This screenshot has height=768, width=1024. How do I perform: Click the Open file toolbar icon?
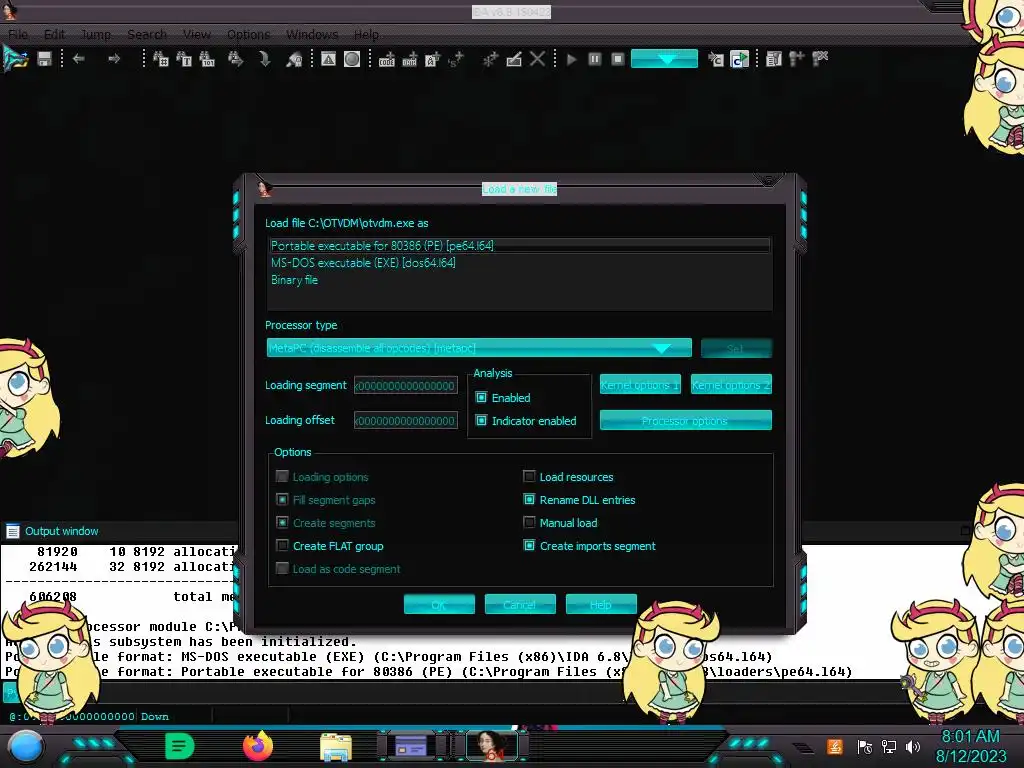15,59
